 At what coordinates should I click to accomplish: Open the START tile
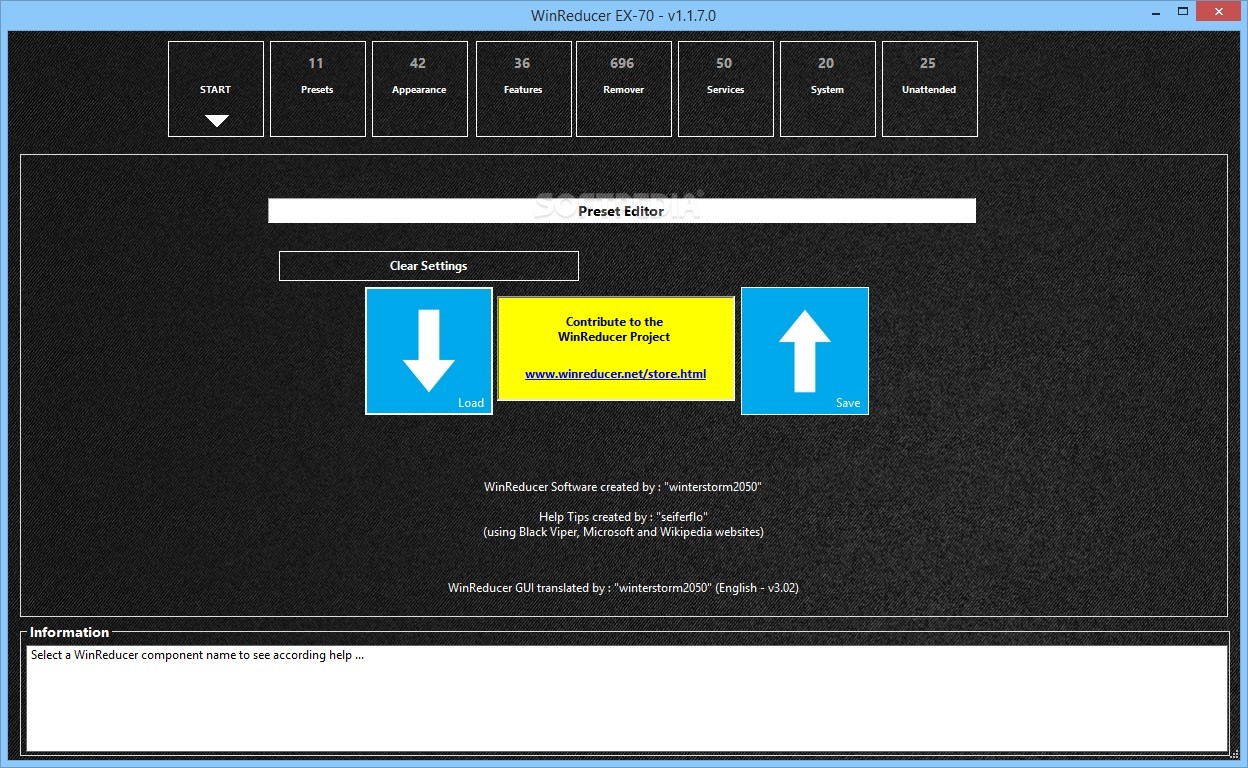[216, 89]
